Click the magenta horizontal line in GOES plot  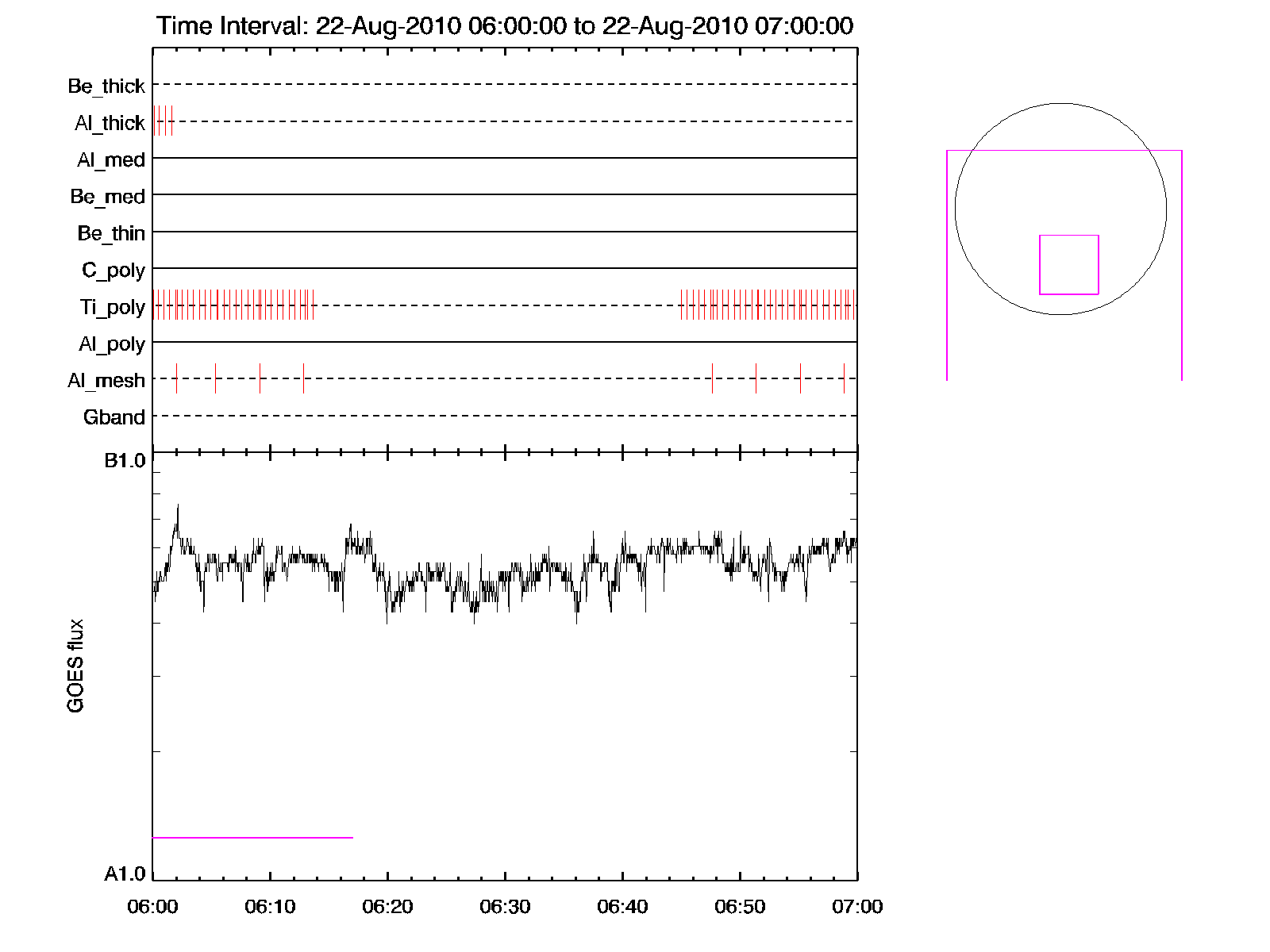pyautogui.click(x=252, y=837)
